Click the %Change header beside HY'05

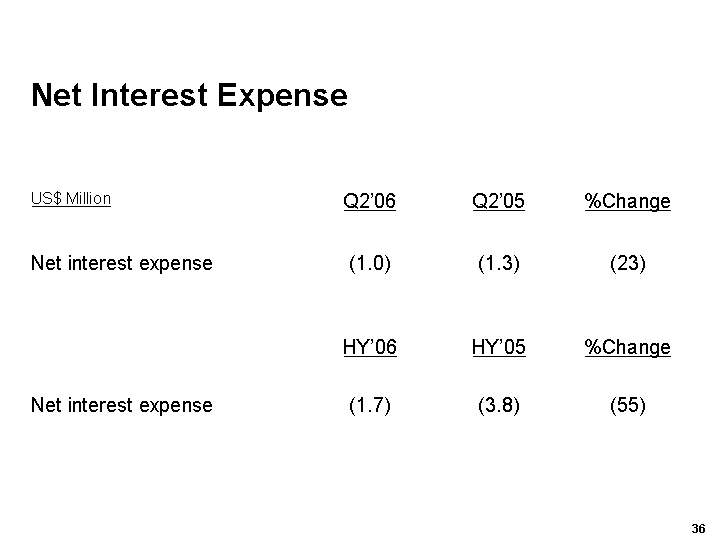(x=627, y=348)
